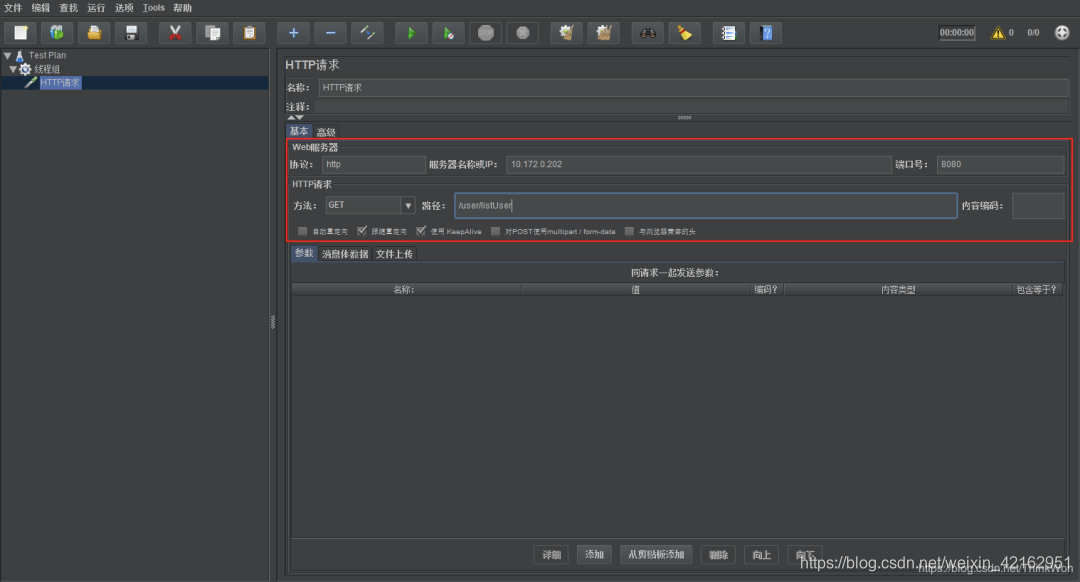Image resolution: width=1080 pixels, height=582 pixels.
Task: Open the 运行 menu
Action: [96, 8]
